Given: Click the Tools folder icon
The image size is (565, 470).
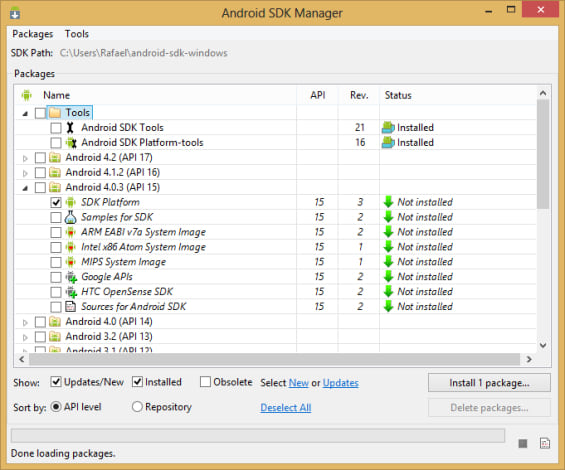Looking at the screenshot, I should [55, 113].
